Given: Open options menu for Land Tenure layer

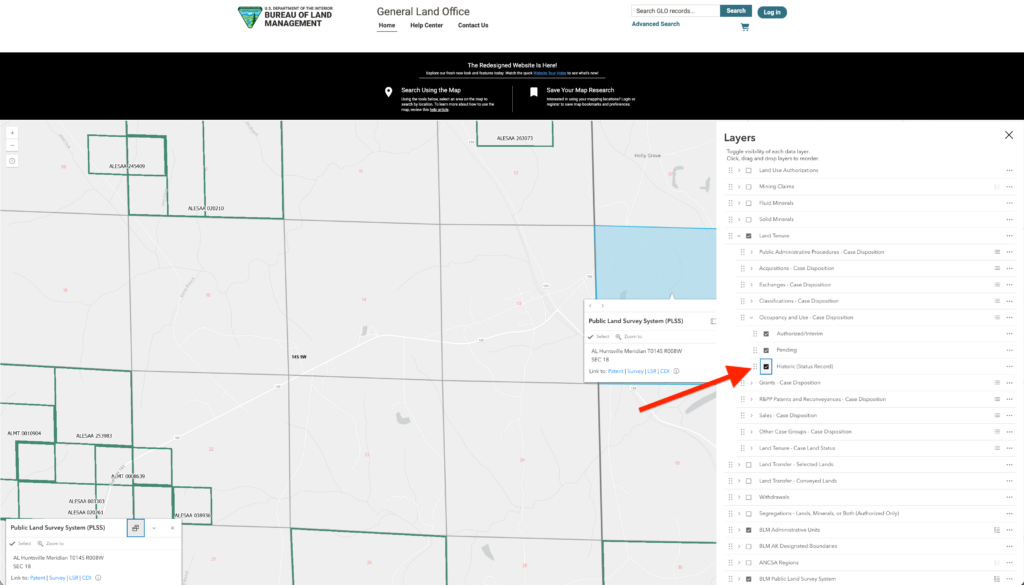Looking at the screenshot, I should click(x=1009, y=236).
